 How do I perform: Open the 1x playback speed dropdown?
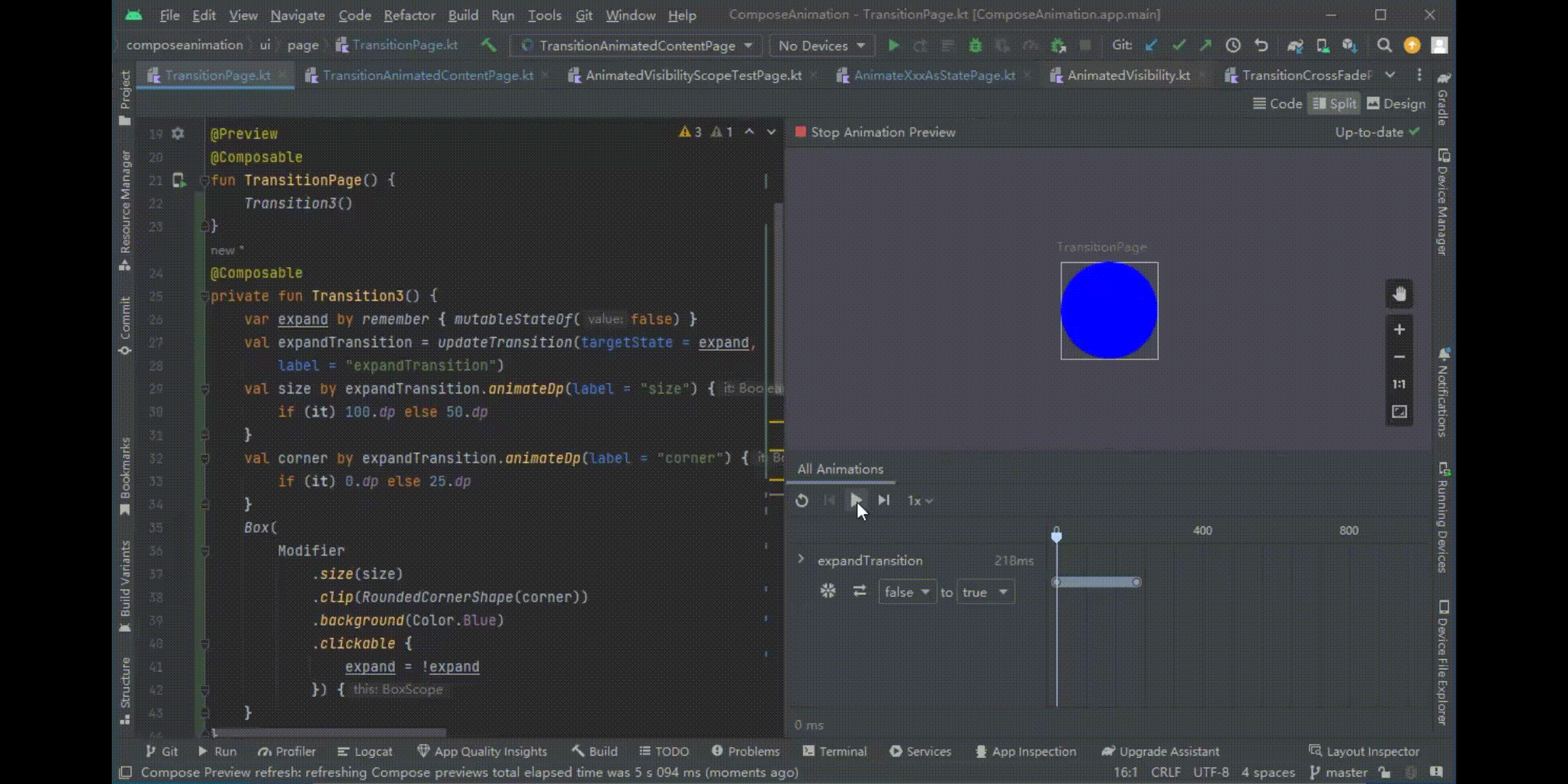coord(920,501)
